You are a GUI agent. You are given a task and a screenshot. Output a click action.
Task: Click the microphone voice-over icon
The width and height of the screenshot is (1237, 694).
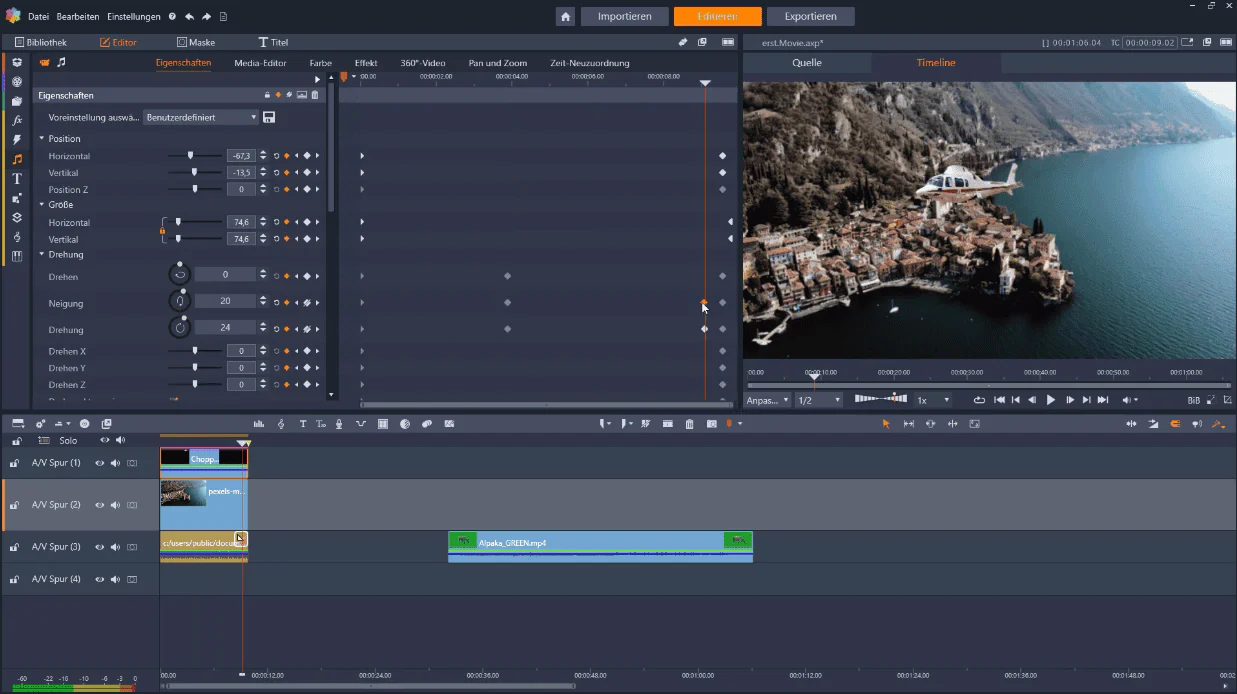coord(339,424)
